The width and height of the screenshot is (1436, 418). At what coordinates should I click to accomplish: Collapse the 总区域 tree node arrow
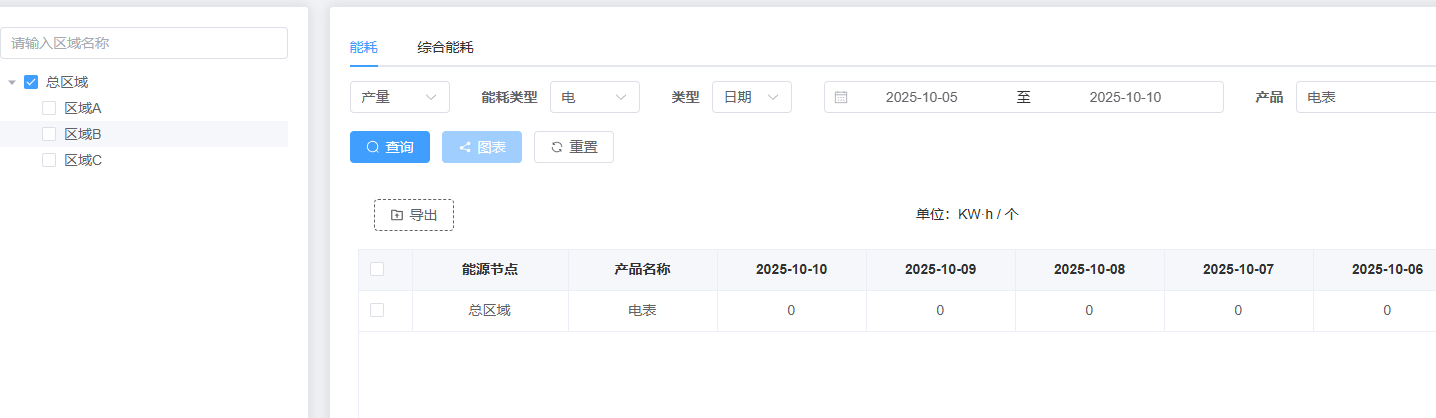12,82
